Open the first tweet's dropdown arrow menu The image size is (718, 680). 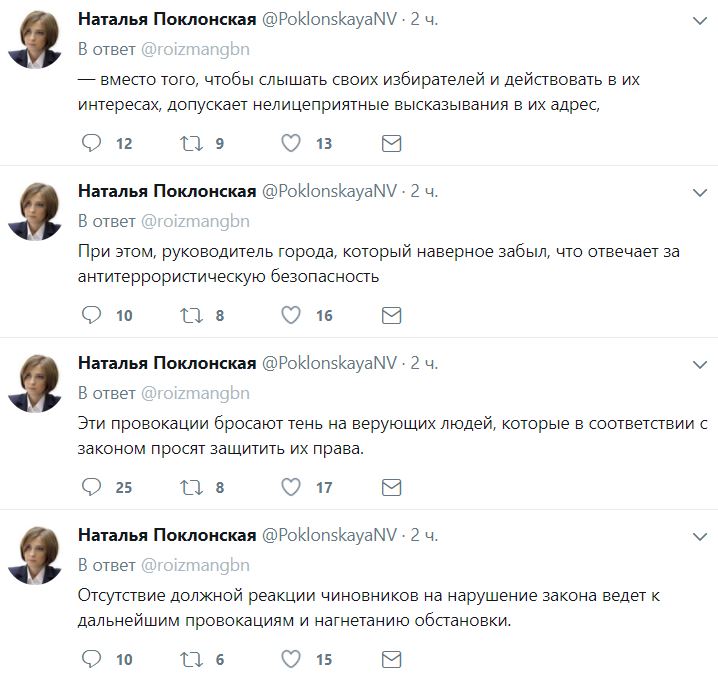pos(697,20)
